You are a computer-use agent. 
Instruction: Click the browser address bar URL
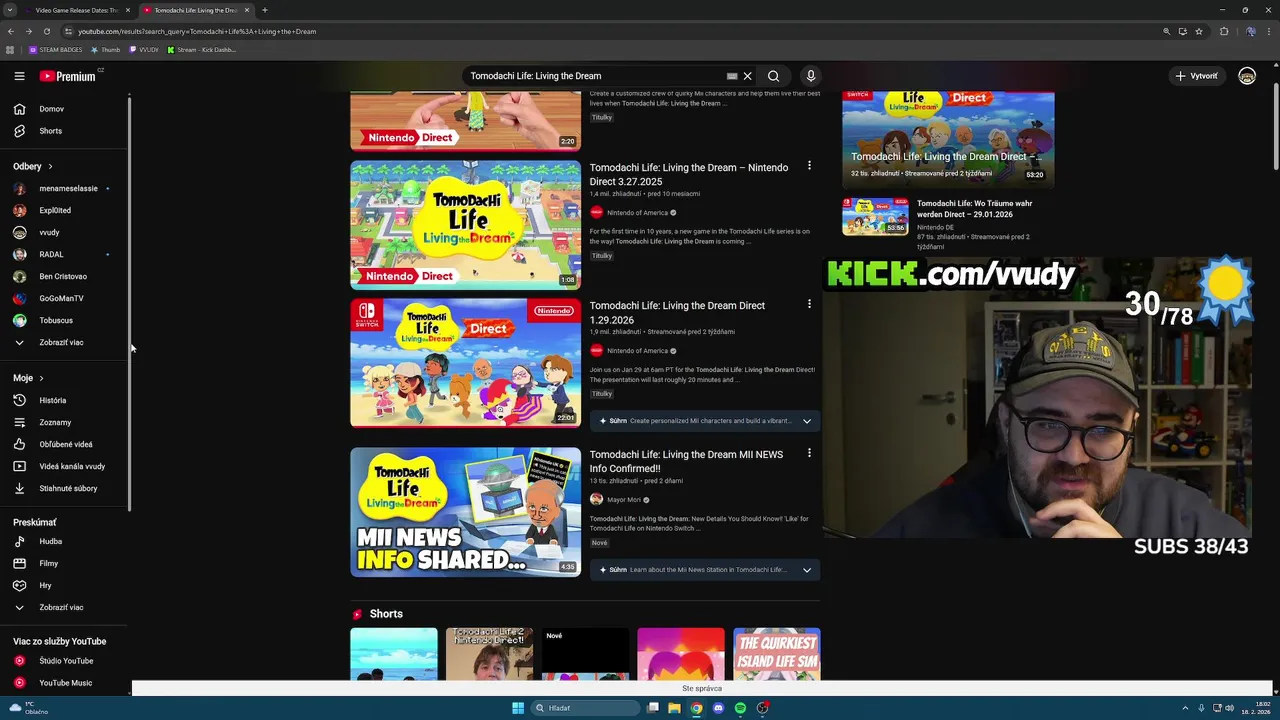coord(197,31)
